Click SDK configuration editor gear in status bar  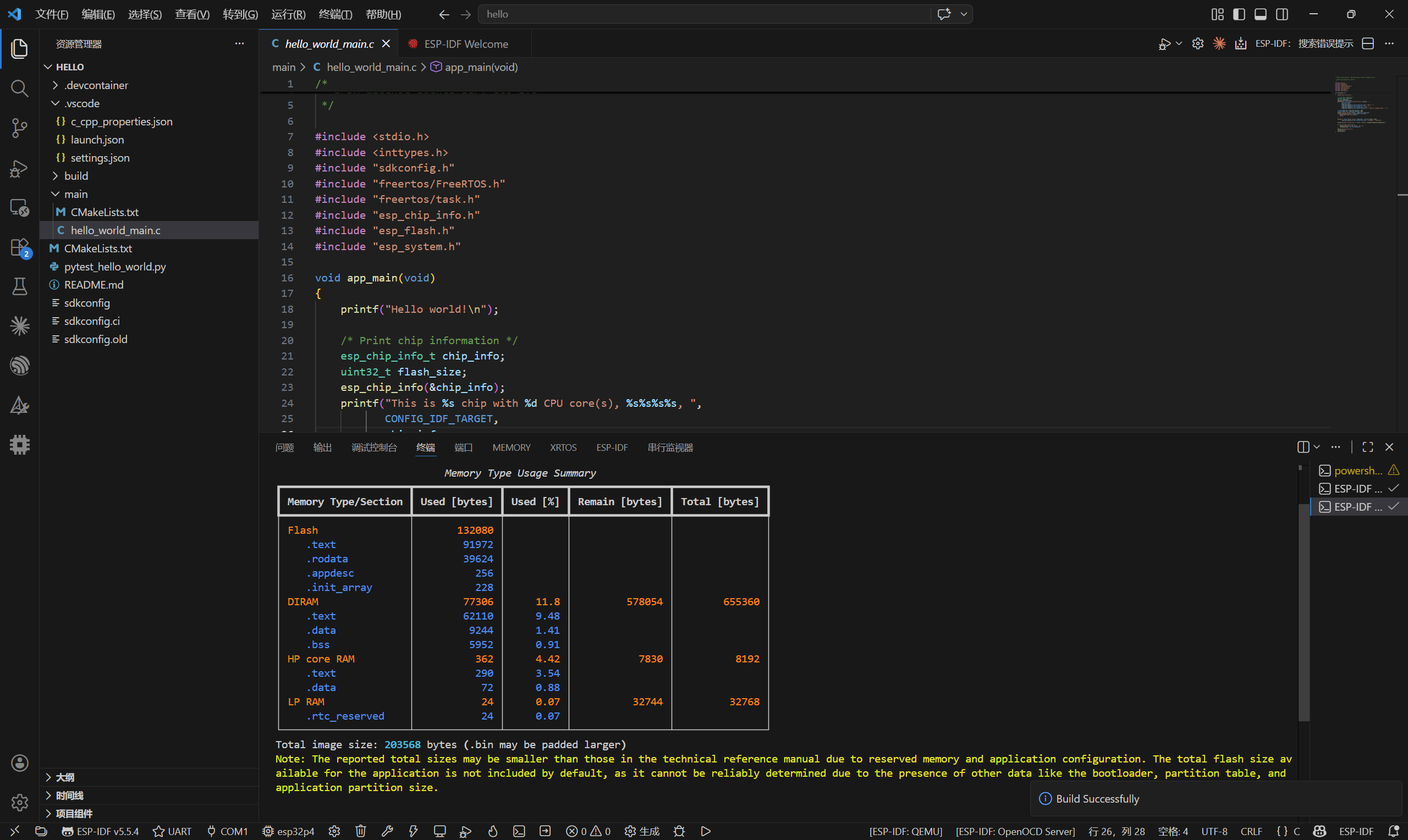(x=334, y=831)
